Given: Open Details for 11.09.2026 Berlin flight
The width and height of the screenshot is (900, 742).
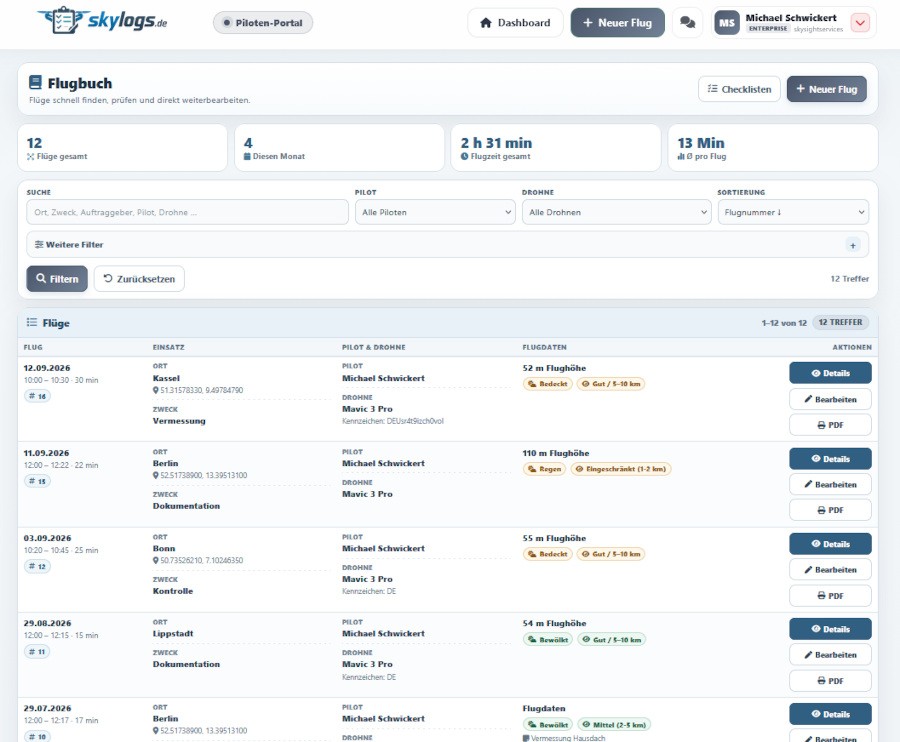Looking at the screenshot, I should pos(830,459).
